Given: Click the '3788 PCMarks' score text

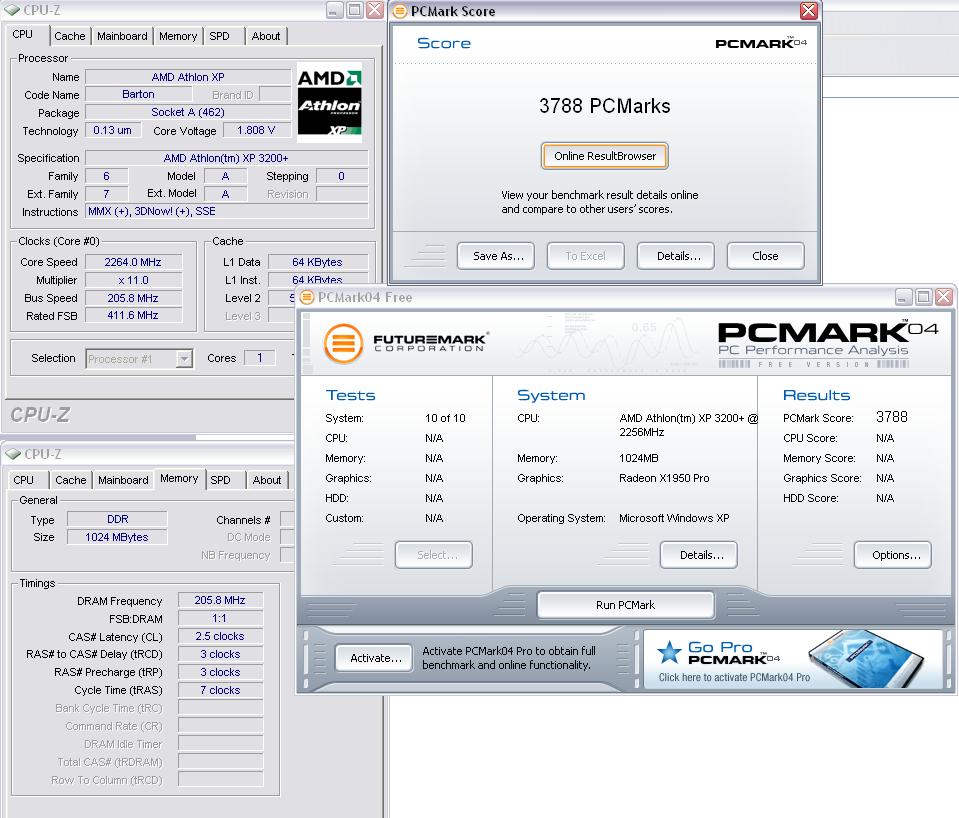Looking at the screenshot, I should (604, 106).
